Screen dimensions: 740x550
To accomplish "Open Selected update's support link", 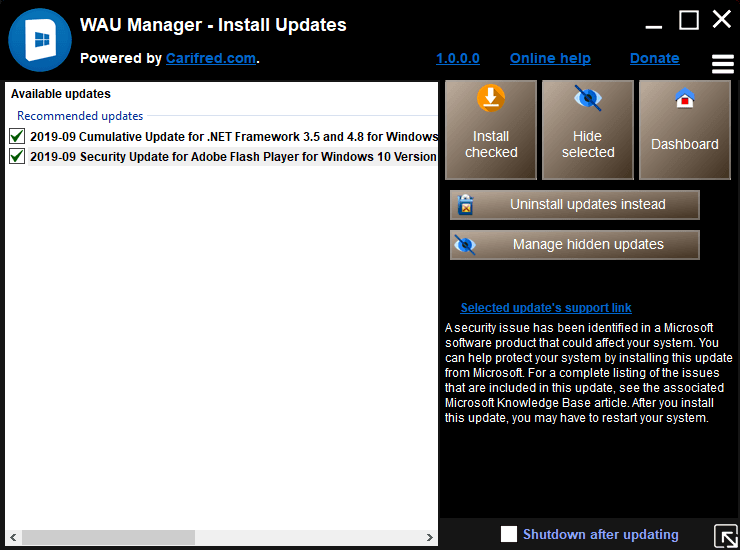I will pos(546,308).
